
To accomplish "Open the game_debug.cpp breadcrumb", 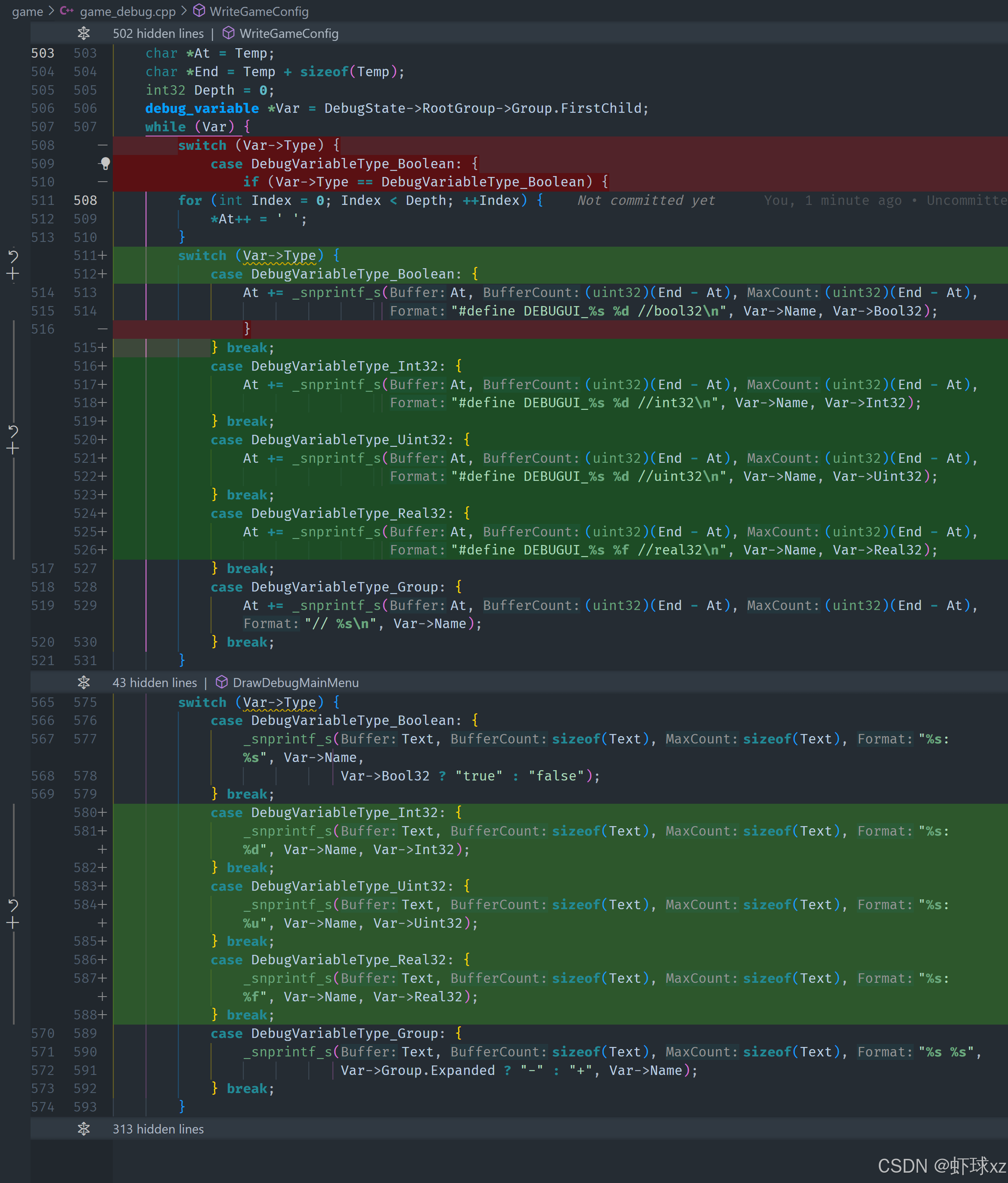I will tap(127, 12).
